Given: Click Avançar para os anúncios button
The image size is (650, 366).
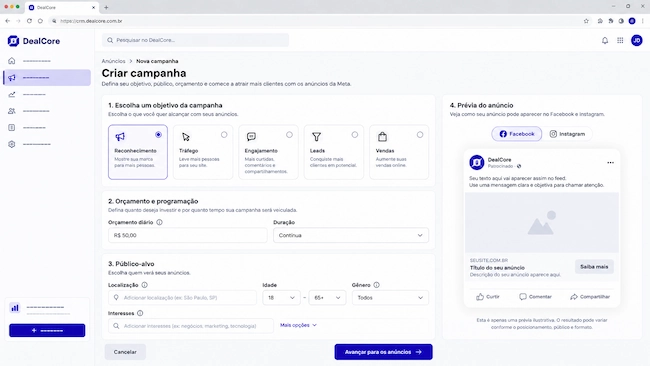Looking at the screenshot, I should click(383, 352).
